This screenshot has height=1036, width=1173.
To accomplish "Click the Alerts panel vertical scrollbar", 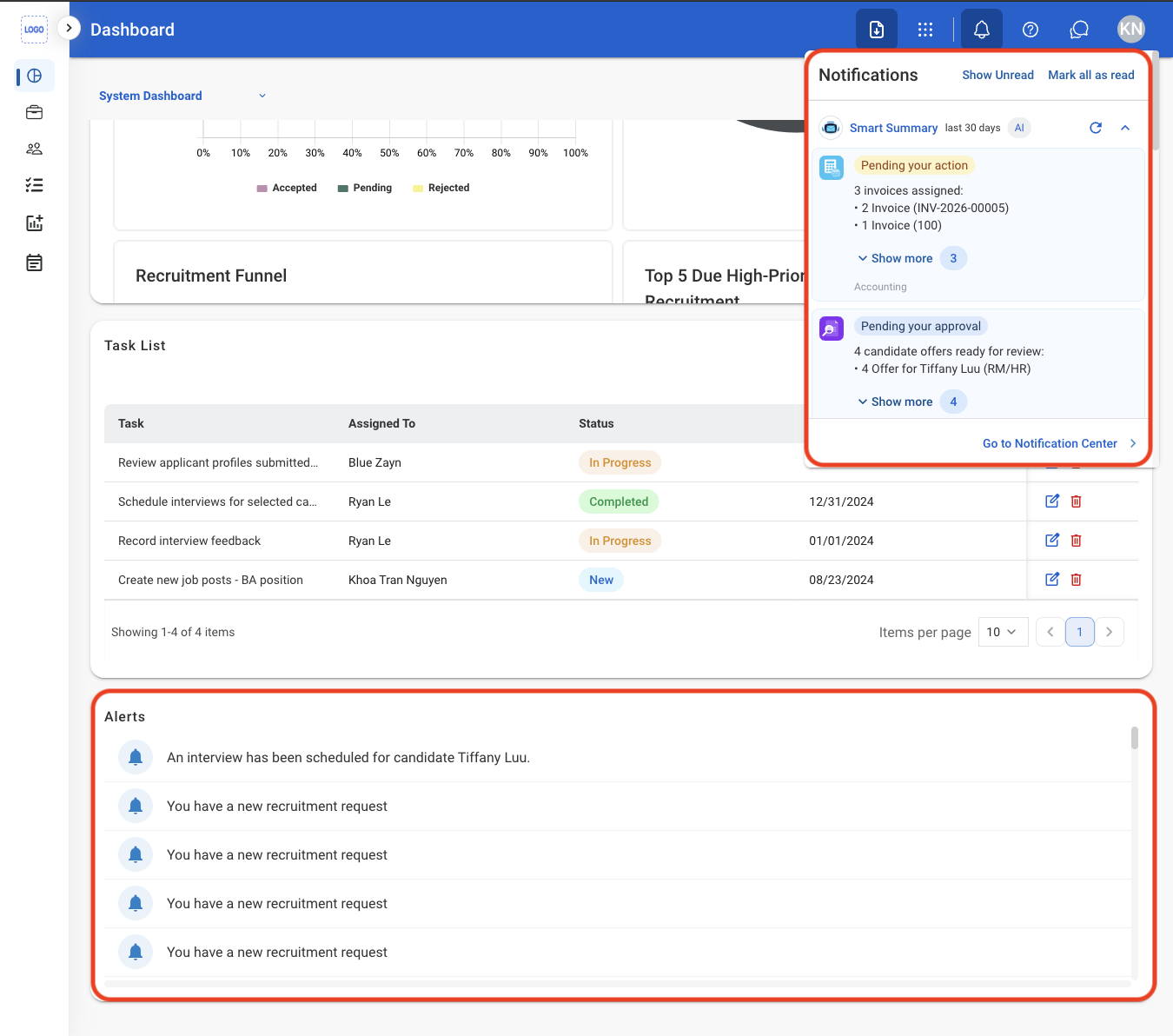I will pyautogui.click(x=1135, y=738).
